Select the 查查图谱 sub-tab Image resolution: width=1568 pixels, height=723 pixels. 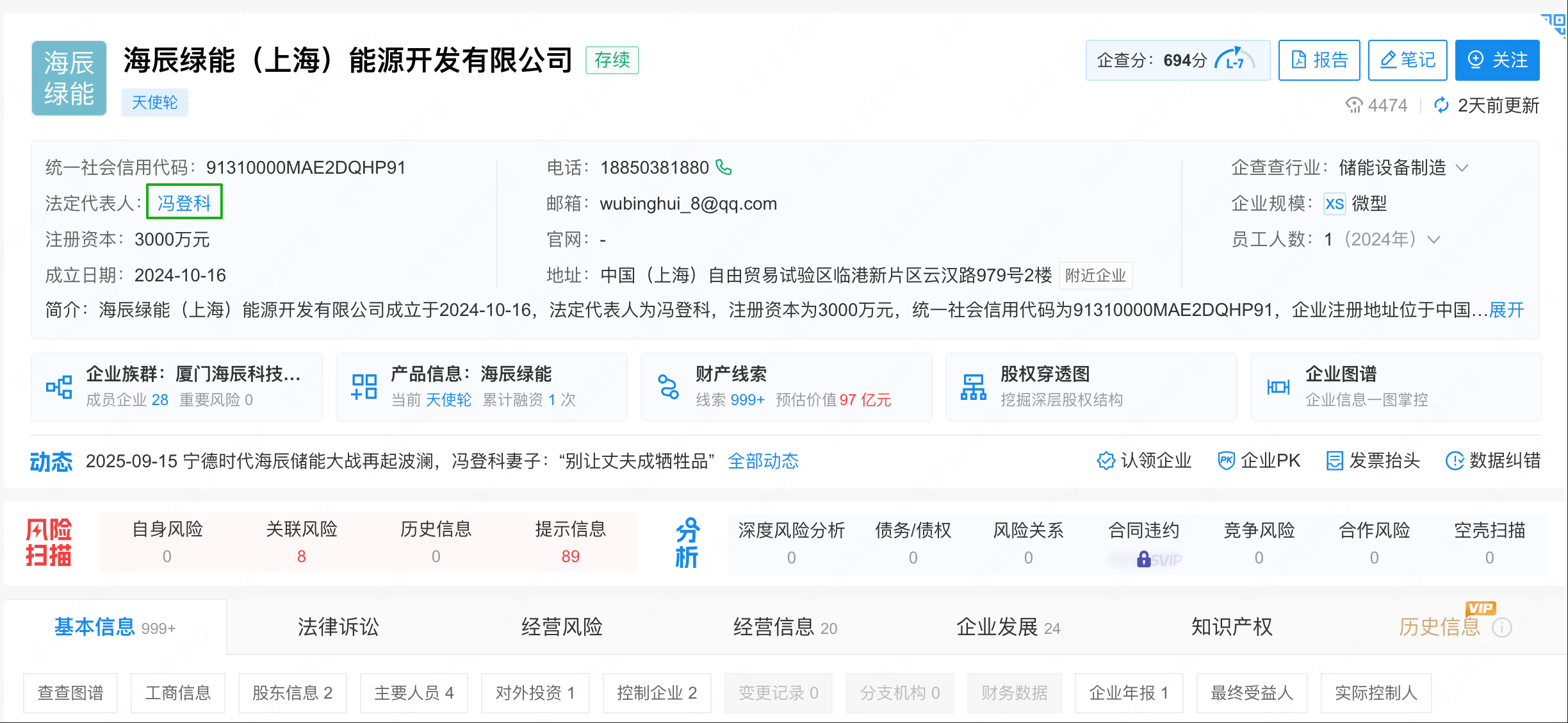[x=70, y=693]
